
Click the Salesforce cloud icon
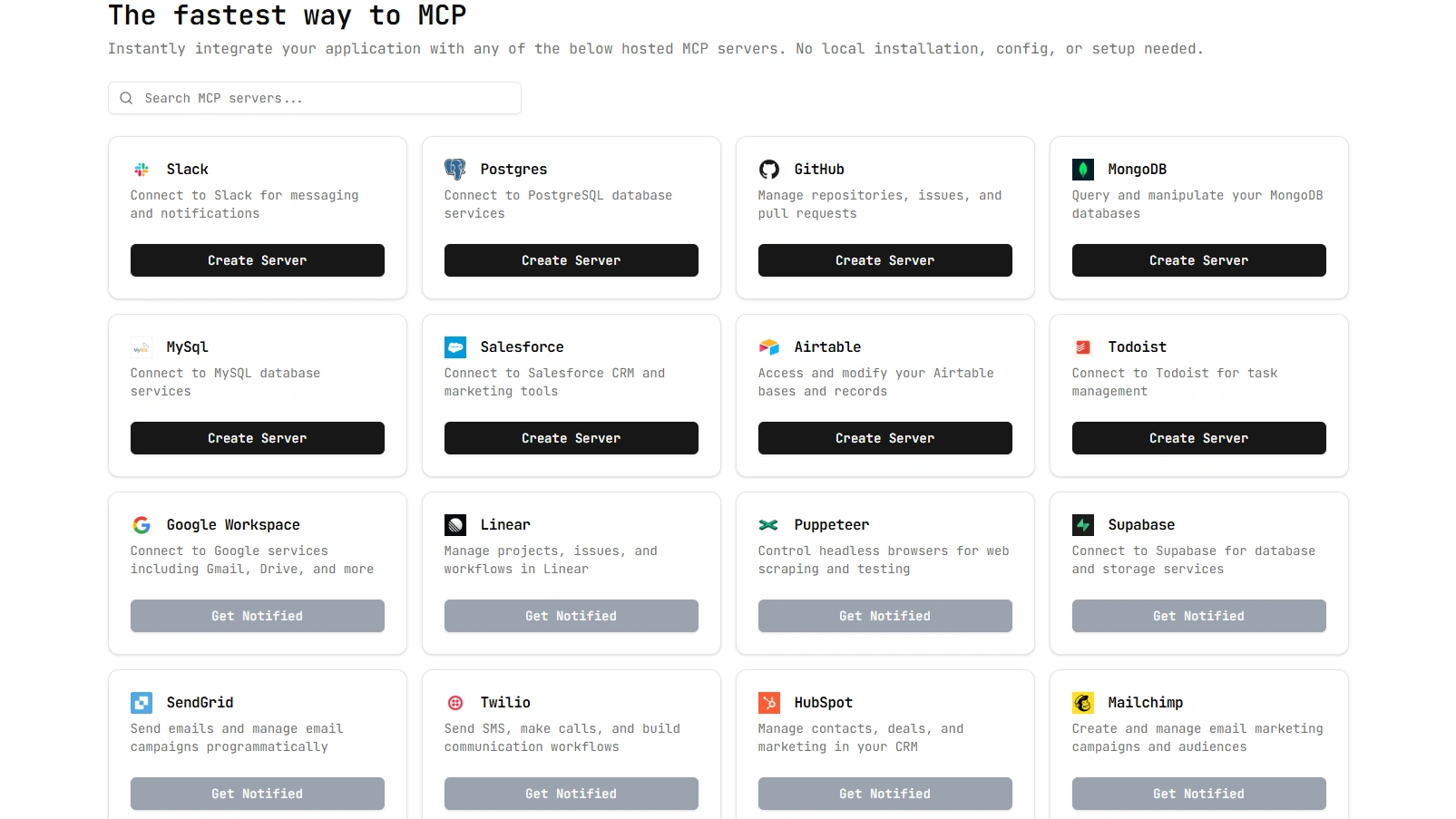tap(455, 347)
